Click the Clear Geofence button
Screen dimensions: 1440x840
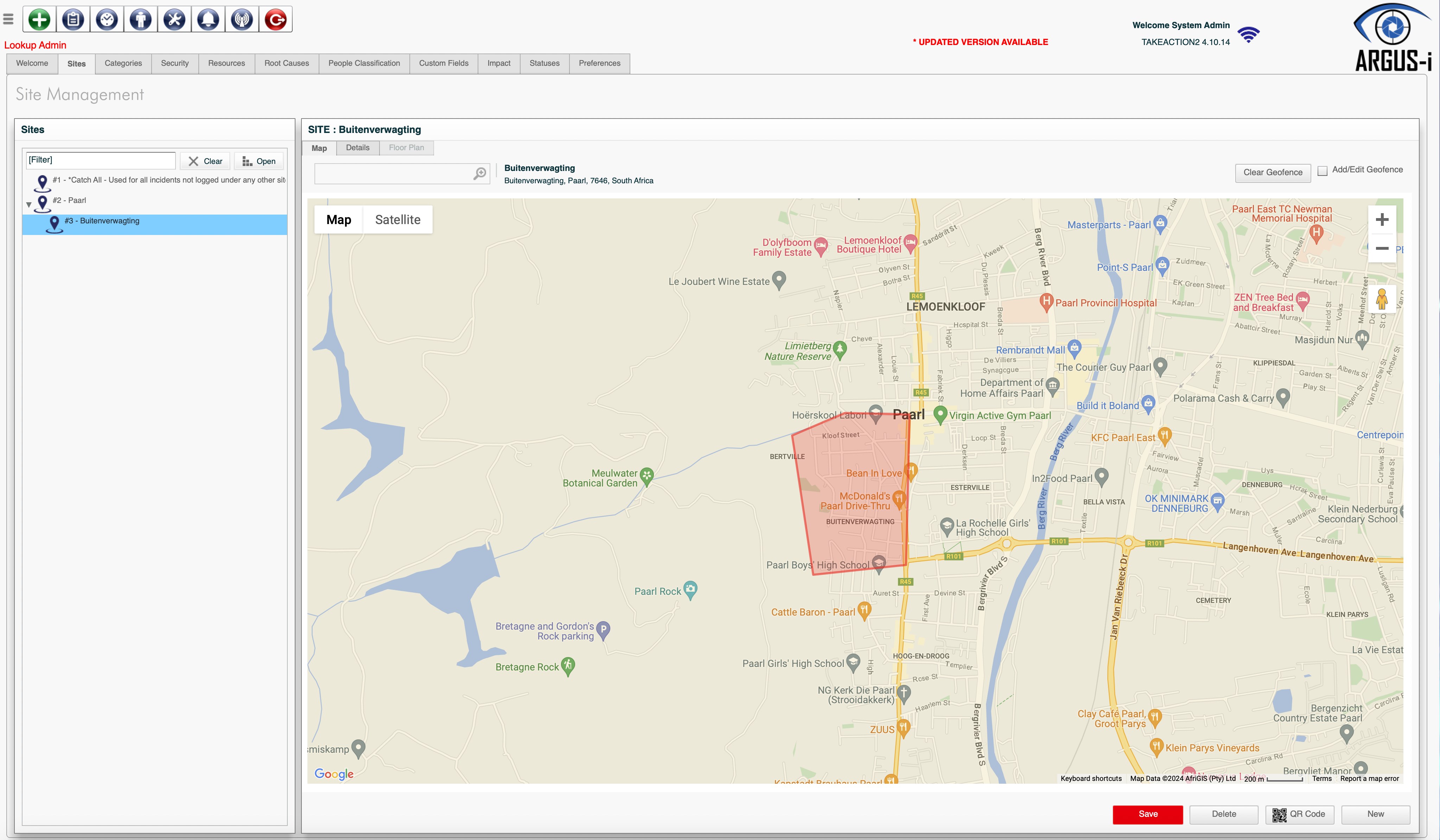coord(1273,173)
